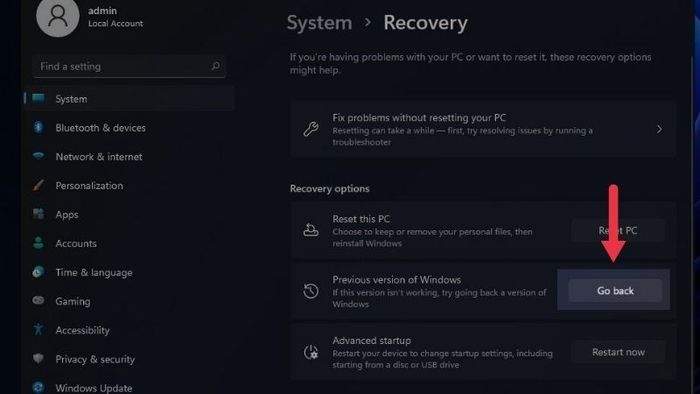This screenshot has width=700, height=394.
Task: Click the Network & internet wifi icon
Action: 38,156
